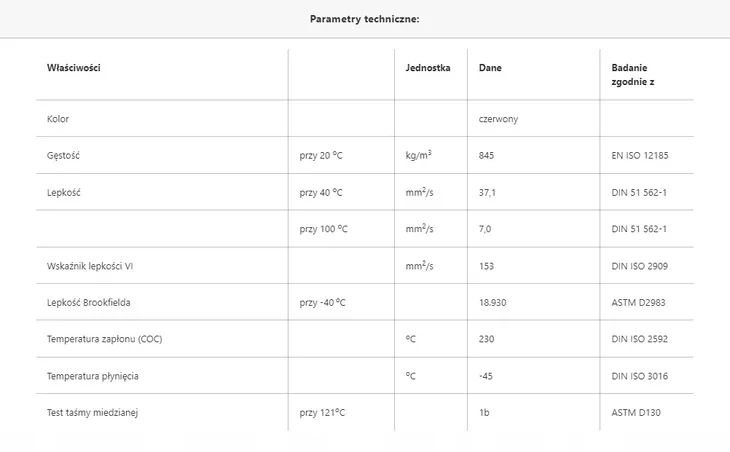This screenshot has width=730, height=452.
Task: Select the Wskaźnik lepkości VI label
Action: point(90,266)
